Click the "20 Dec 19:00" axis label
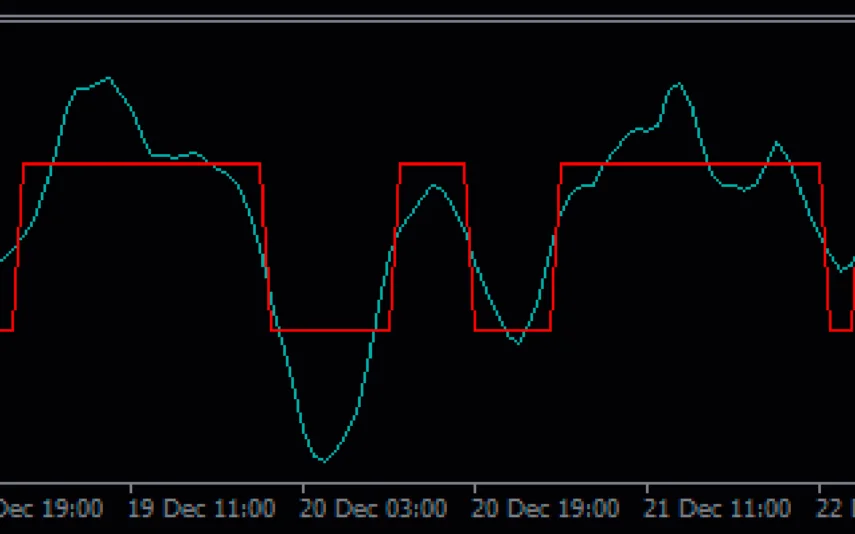 546,509
